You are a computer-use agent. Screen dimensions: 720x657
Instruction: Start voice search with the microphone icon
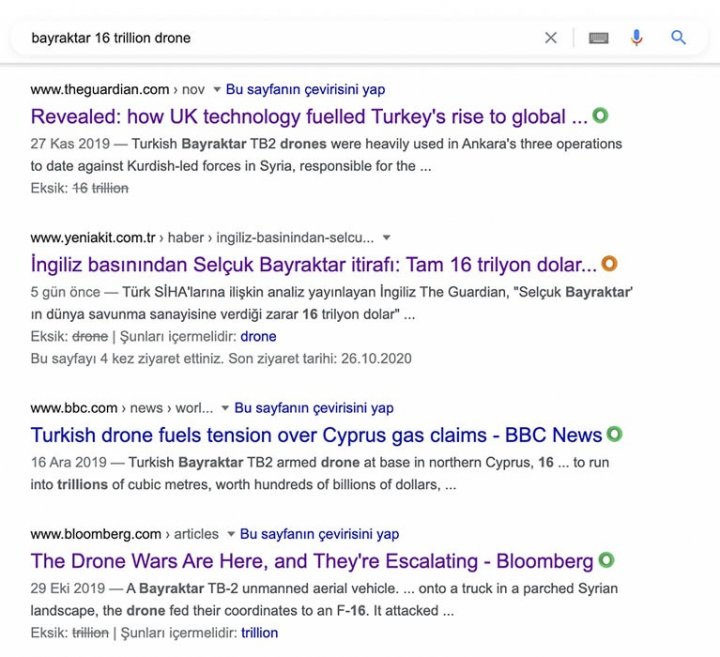click(636, 38)
